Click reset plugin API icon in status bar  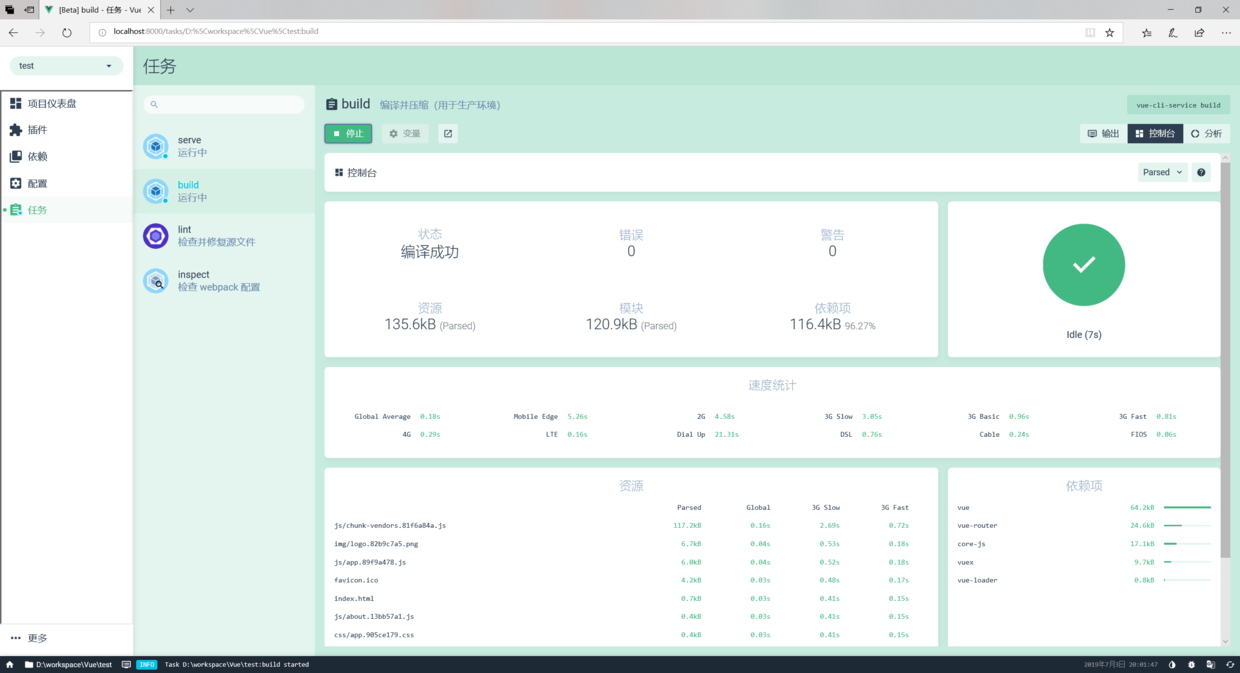[x=1230, y=664]
